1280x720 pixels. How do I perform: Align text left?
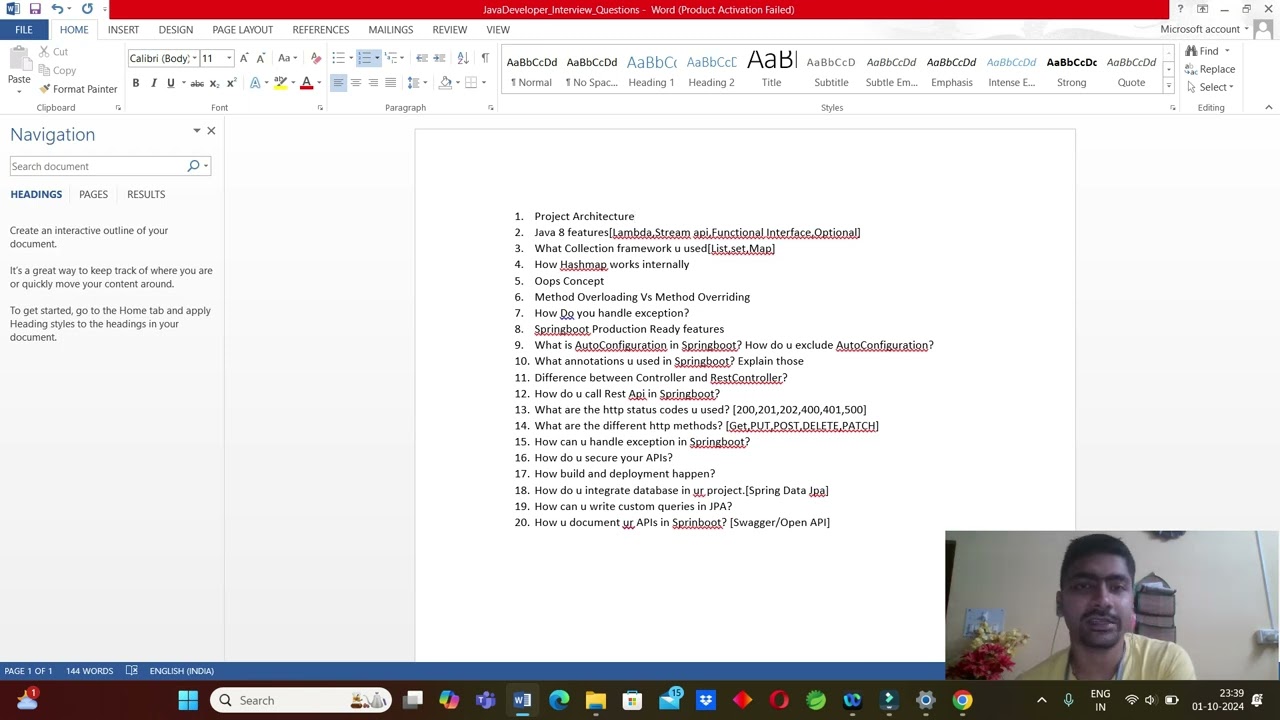[338, 83]
